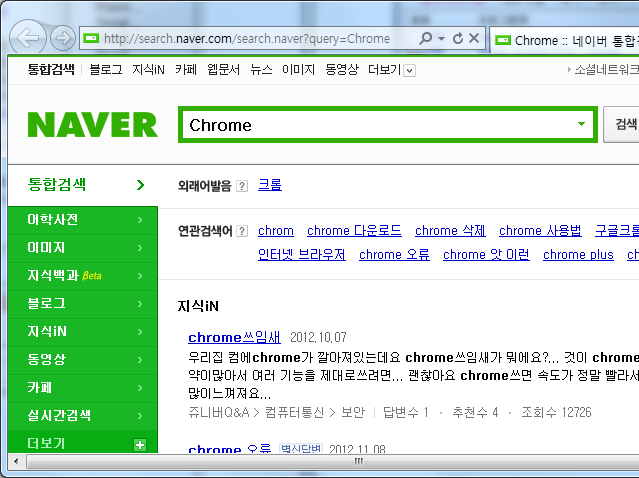Open 실시간검색 in the left sidebar
The height and width of the screenshot is (478, 639).
[83, 416]
